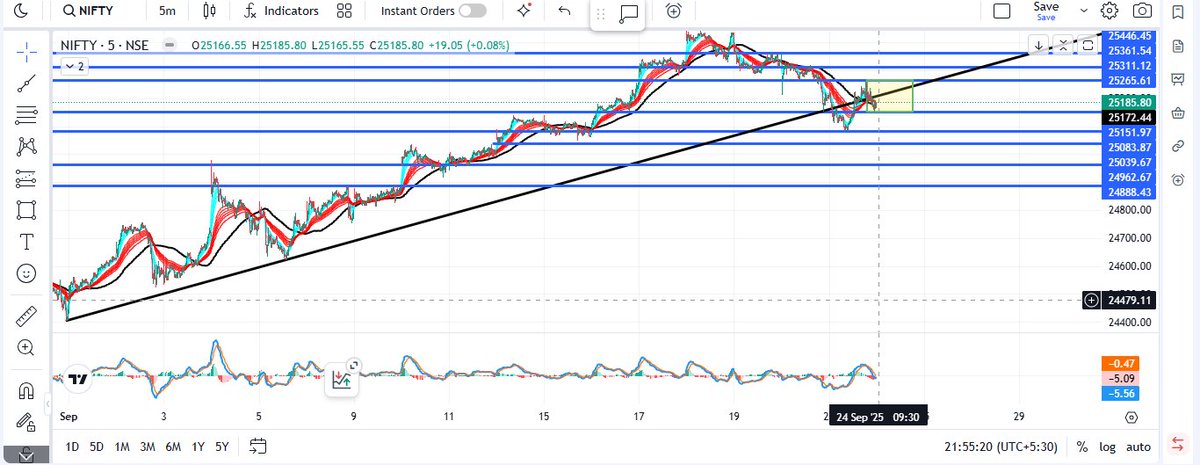The height and width of the screenshot is (465, 1200).
Task: Open the go-to-date calendar icon
Action: pyautogui.click(x=258, y=446)
